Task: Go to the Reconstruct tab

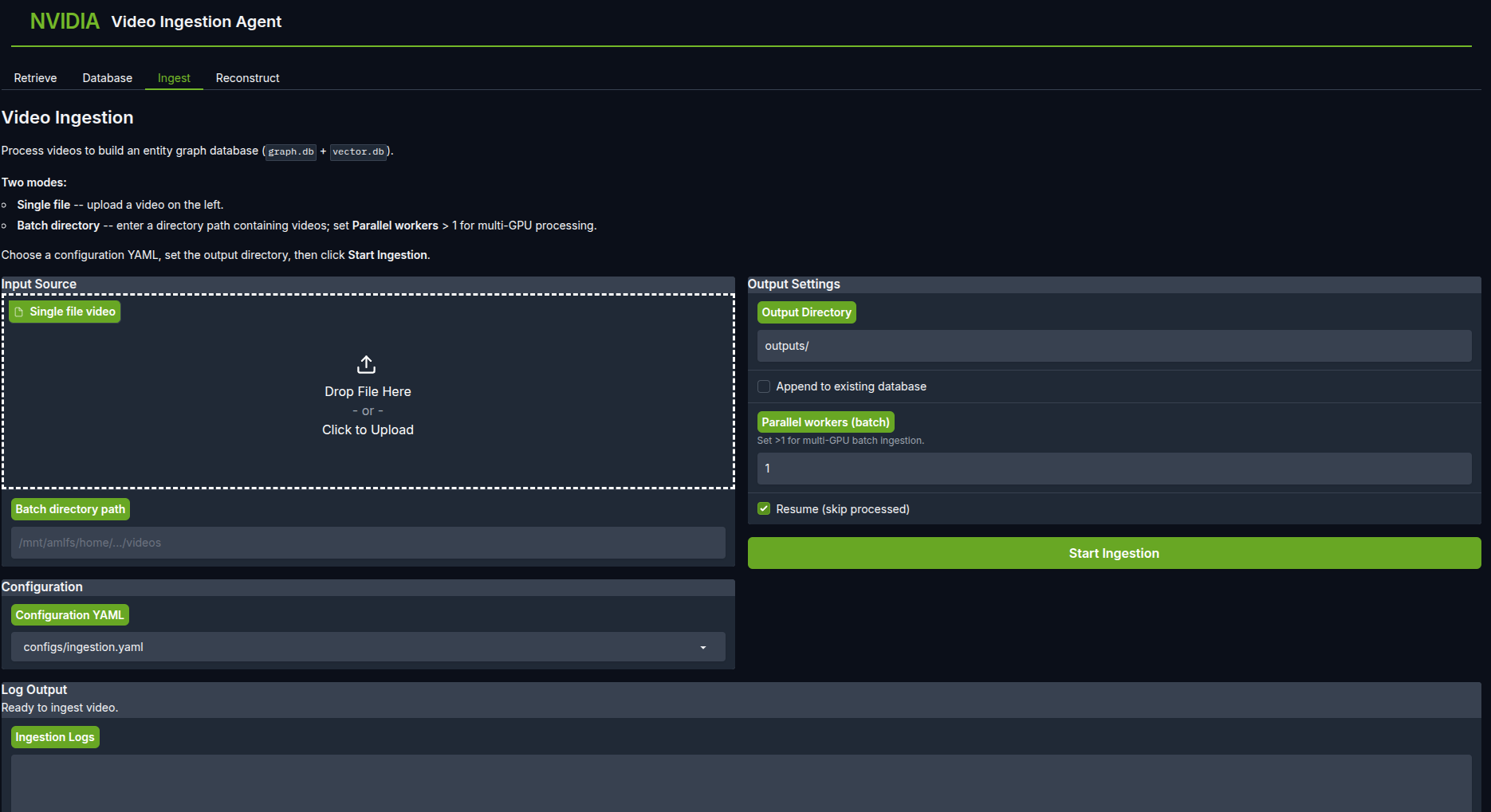Action: click(247, 78)
